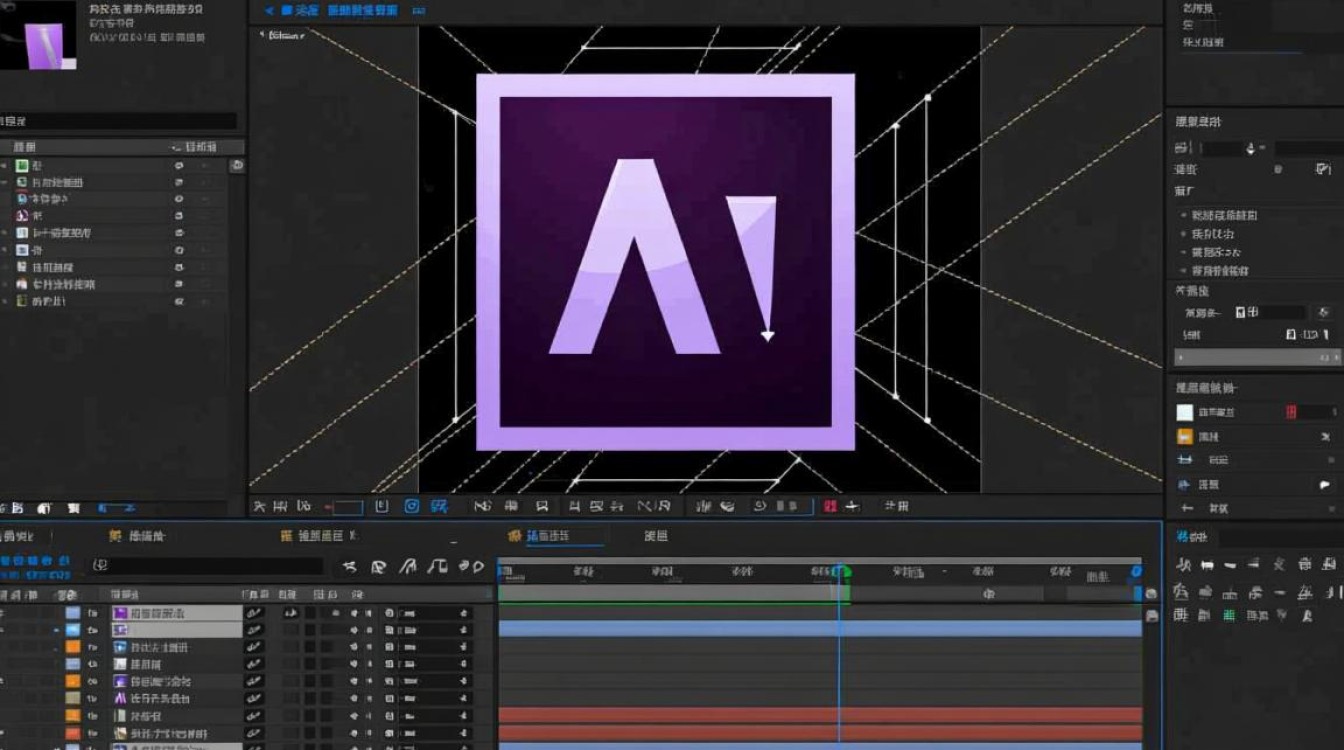Click the red icon in the viewer's bottom toolbar

click(x=830, y=506)
